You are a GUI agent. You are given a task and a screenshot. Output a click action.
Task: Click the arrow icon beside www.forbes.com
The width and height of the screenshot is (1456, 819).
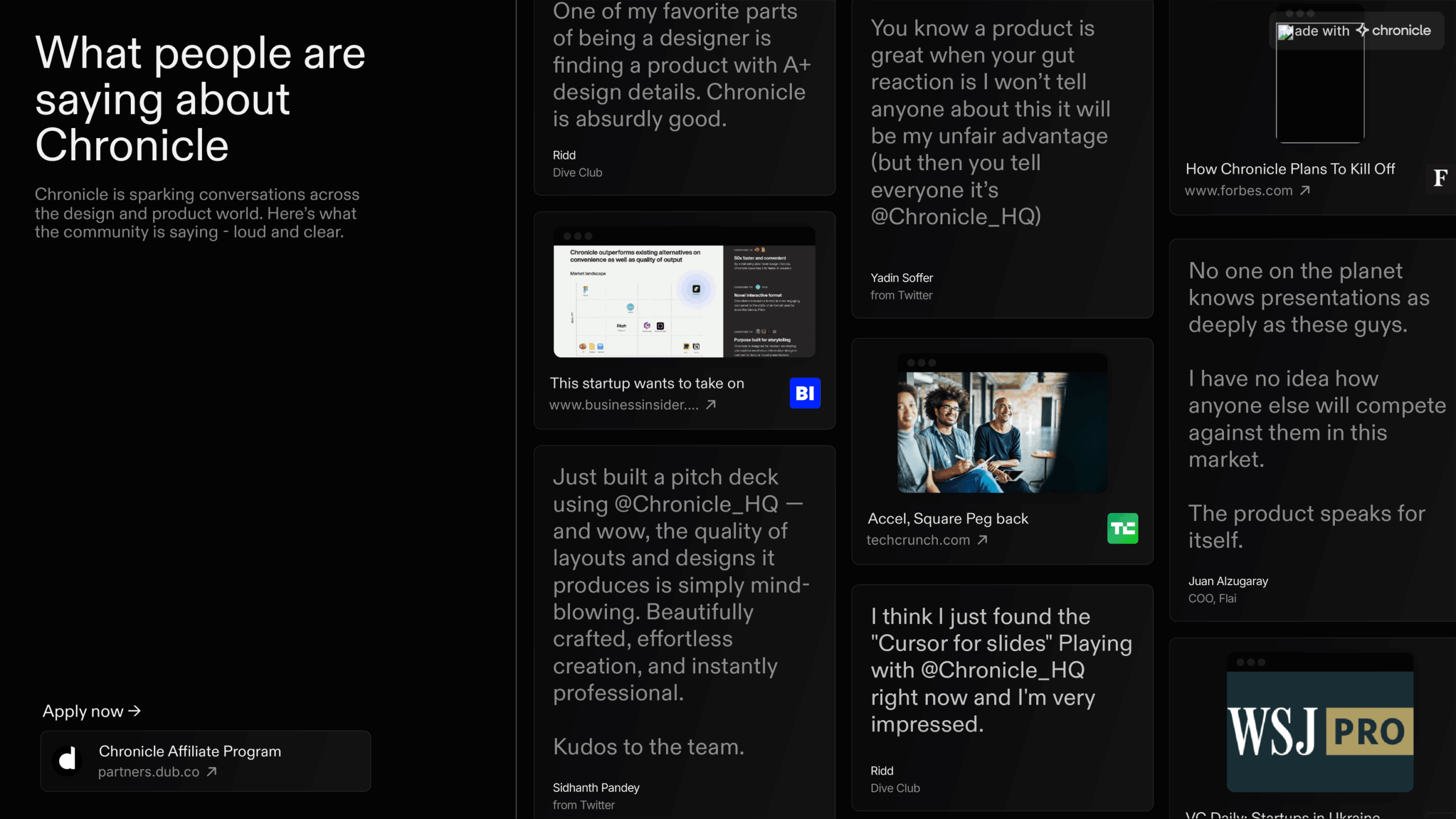tap(1305, 191)
